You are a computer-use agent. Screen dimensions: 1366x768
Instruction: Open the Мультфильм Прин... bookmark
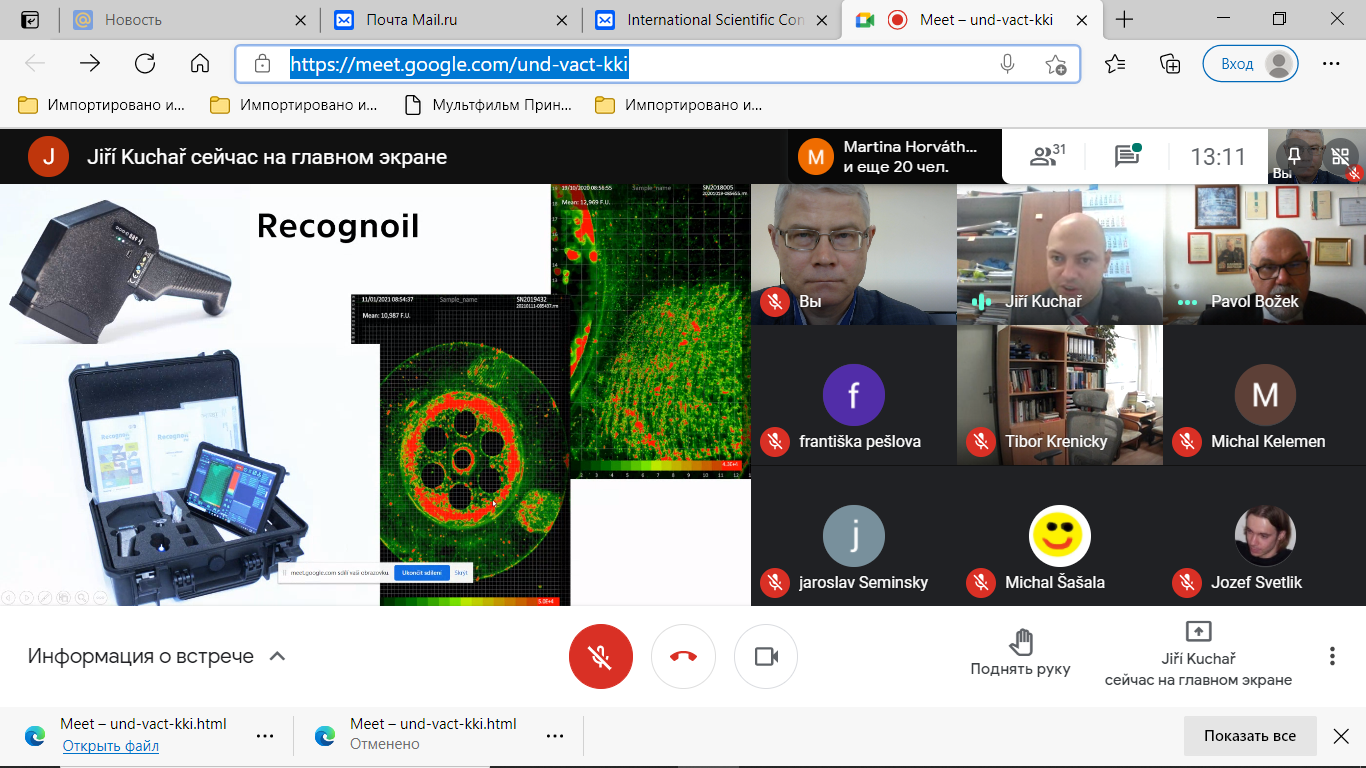[488, 105]
